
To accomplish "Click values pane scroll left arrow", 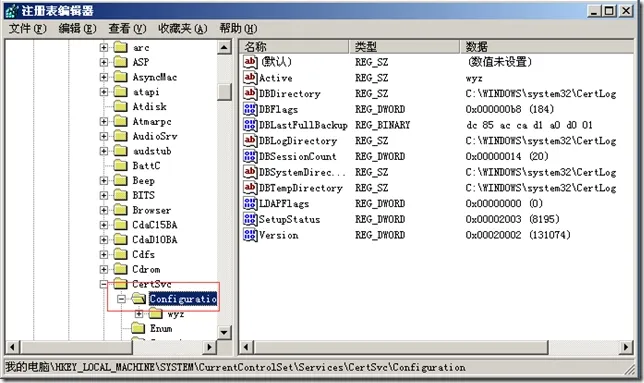I will click(246, 347).
